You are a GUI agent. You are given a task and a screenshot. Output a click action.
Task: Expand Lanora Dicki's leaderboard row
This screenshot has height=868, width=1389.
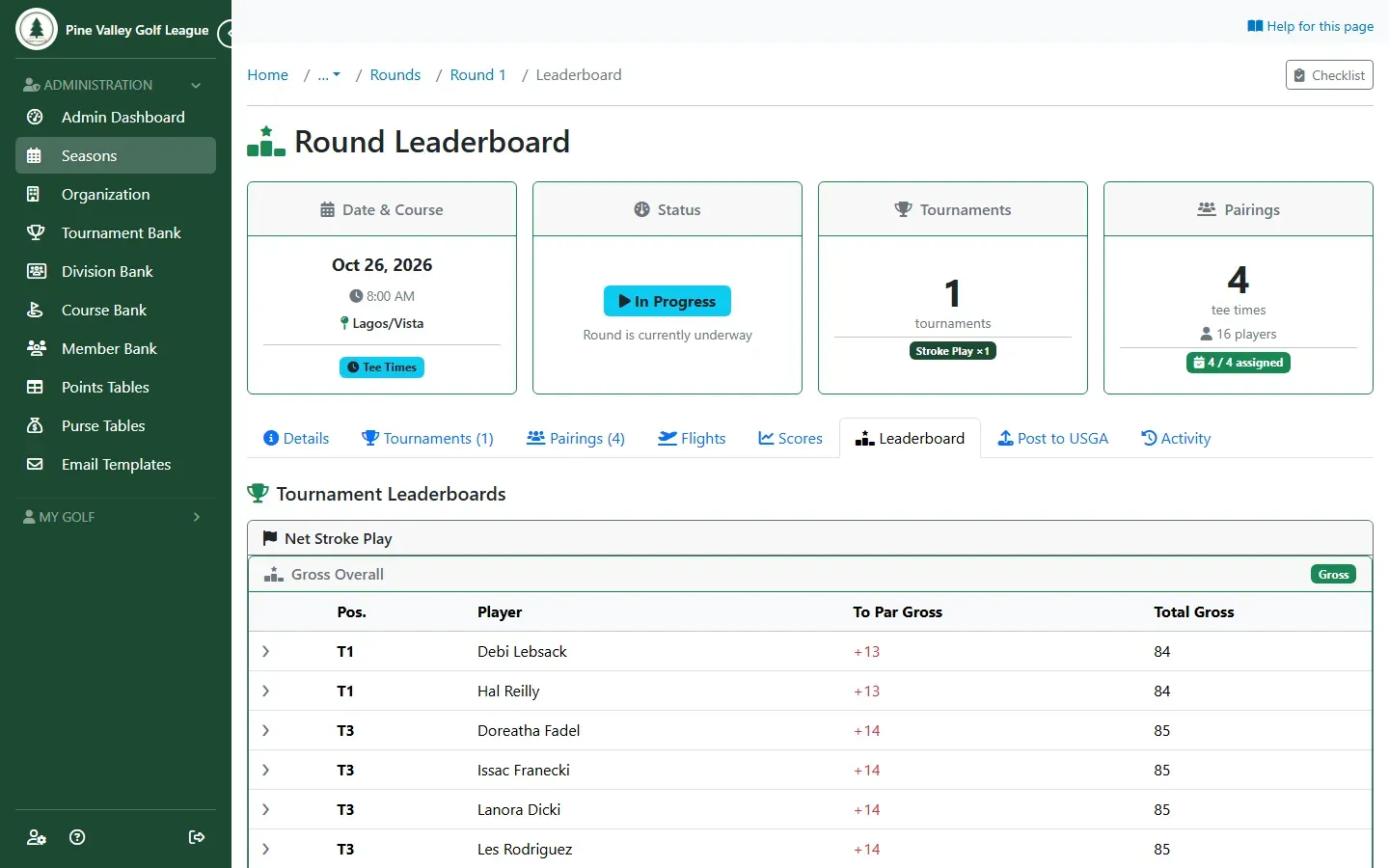point(265,810)
